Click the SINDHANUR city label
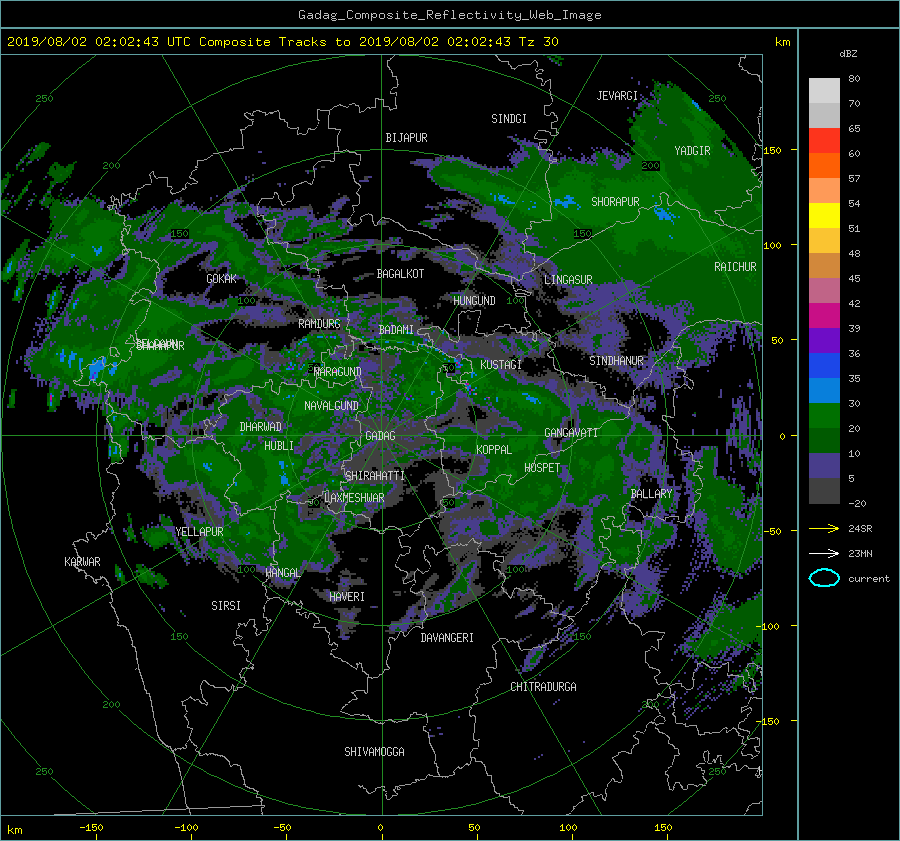Screen dimensions: 900x841 [x=616, y=361]
